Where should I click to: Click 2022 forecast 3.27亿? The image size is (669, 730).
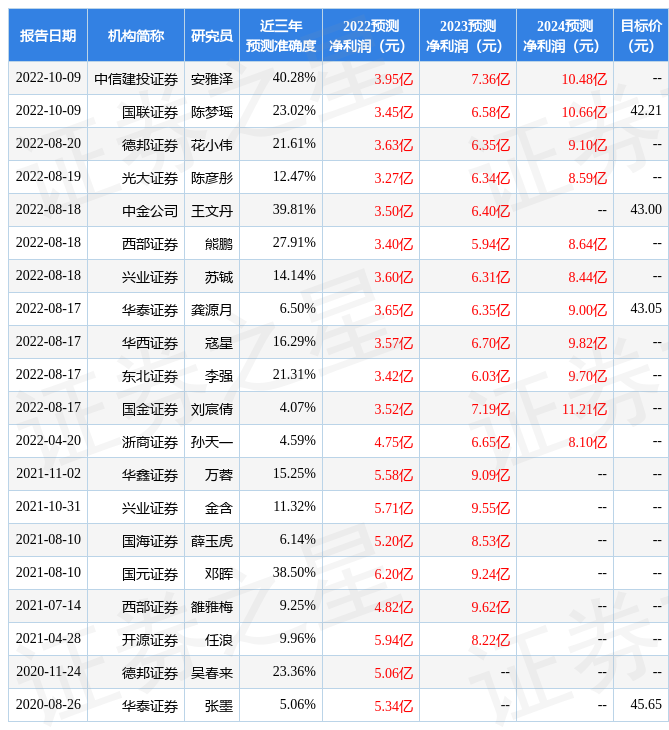pyautogui.click(x=394, y=178)
